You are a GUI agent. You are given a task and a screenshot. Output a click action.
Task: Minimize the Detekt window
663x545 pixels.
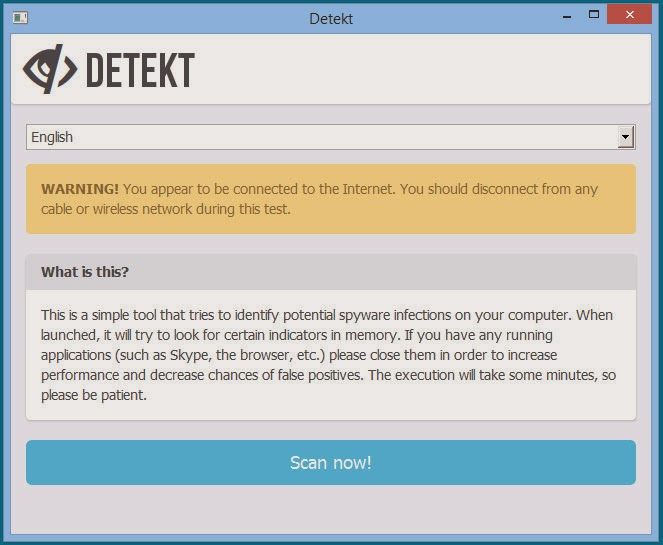point(567,17)
